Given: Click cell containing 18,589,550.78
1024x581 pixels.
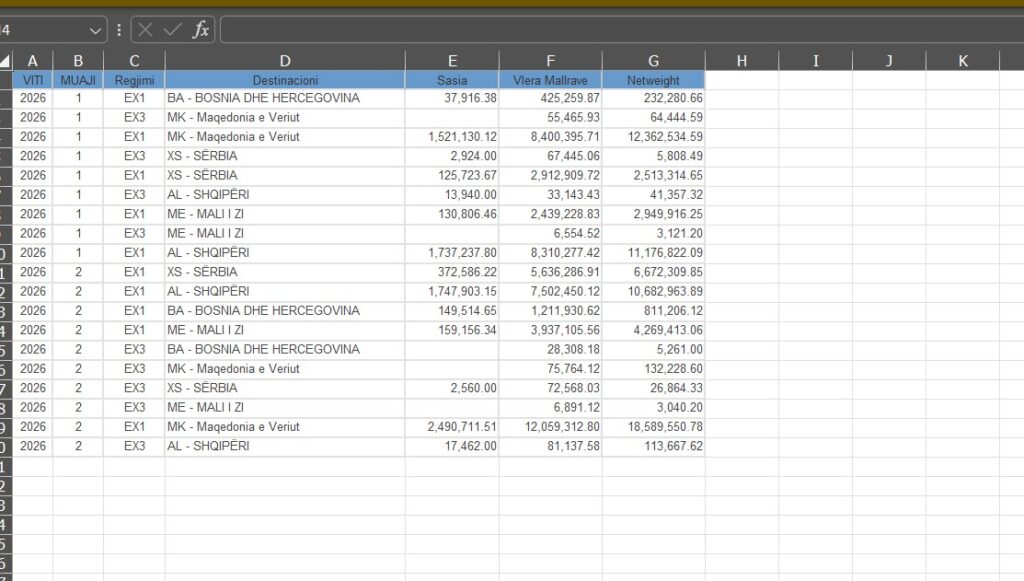Looking at the screenshot, I should 653,427.
